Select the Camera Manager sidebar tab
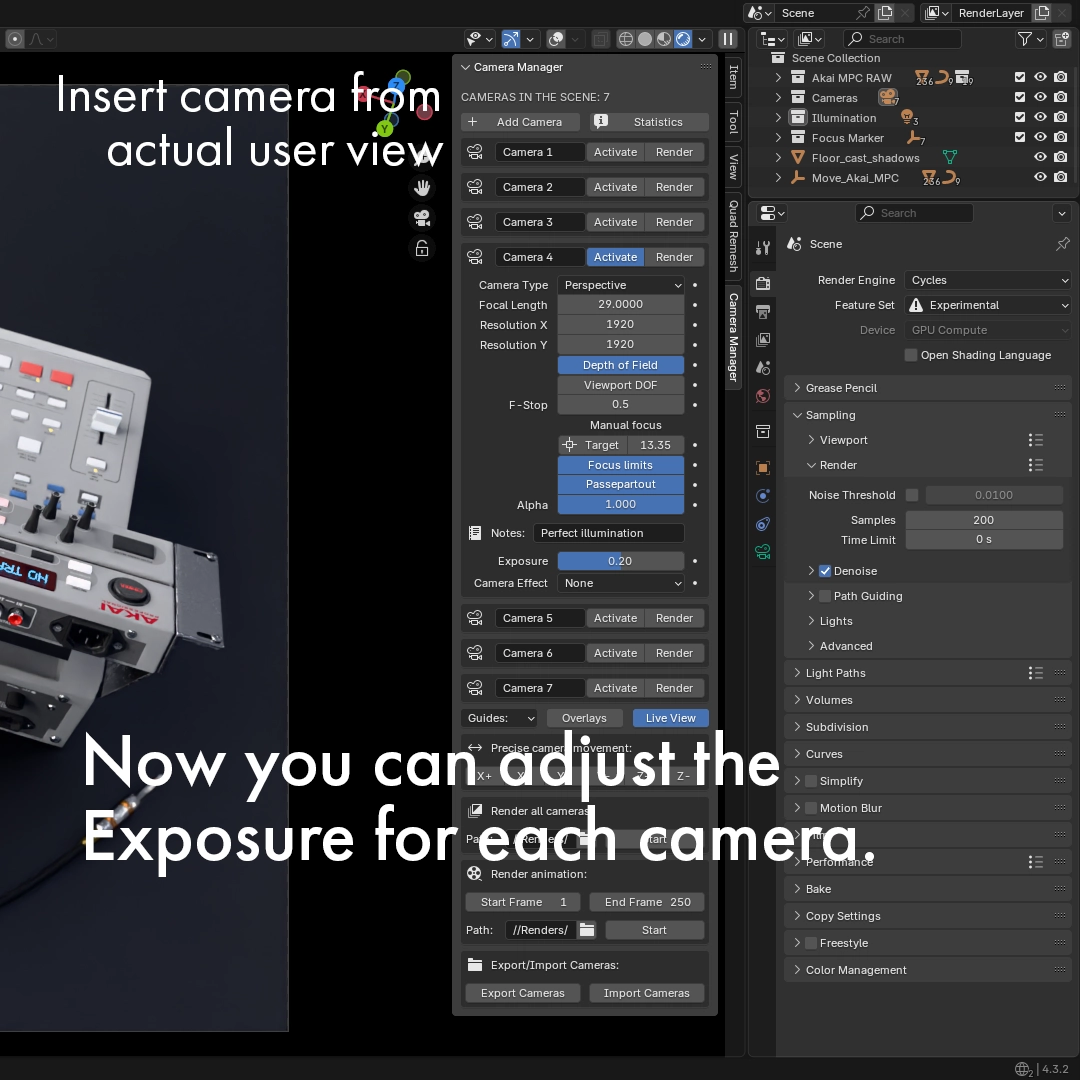1080x1080 pixels. pyautogui.click(x=734, y=338)
